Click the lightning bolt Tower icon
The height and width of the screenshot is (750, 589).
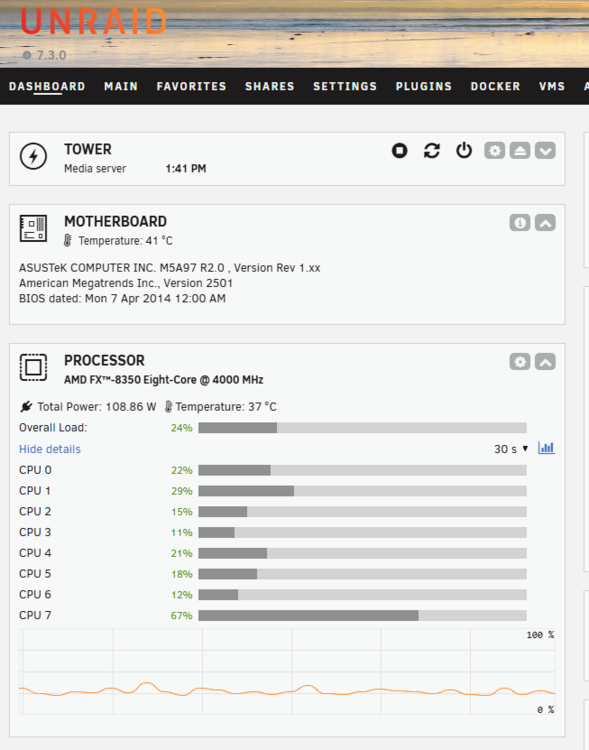point(33,156)
